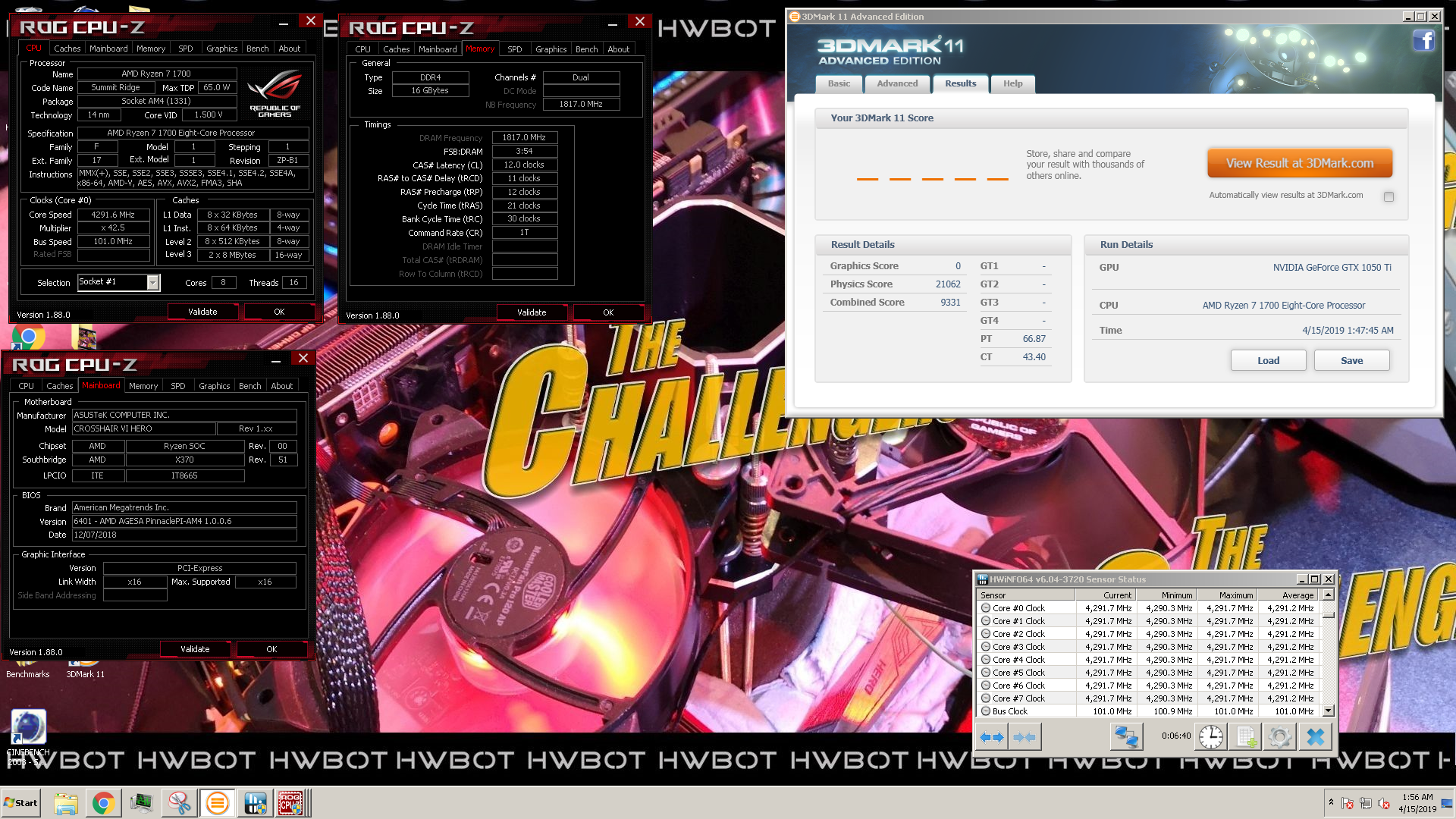Click network tray icon
The image size is (1456, 819).
tap(1366, 803)
